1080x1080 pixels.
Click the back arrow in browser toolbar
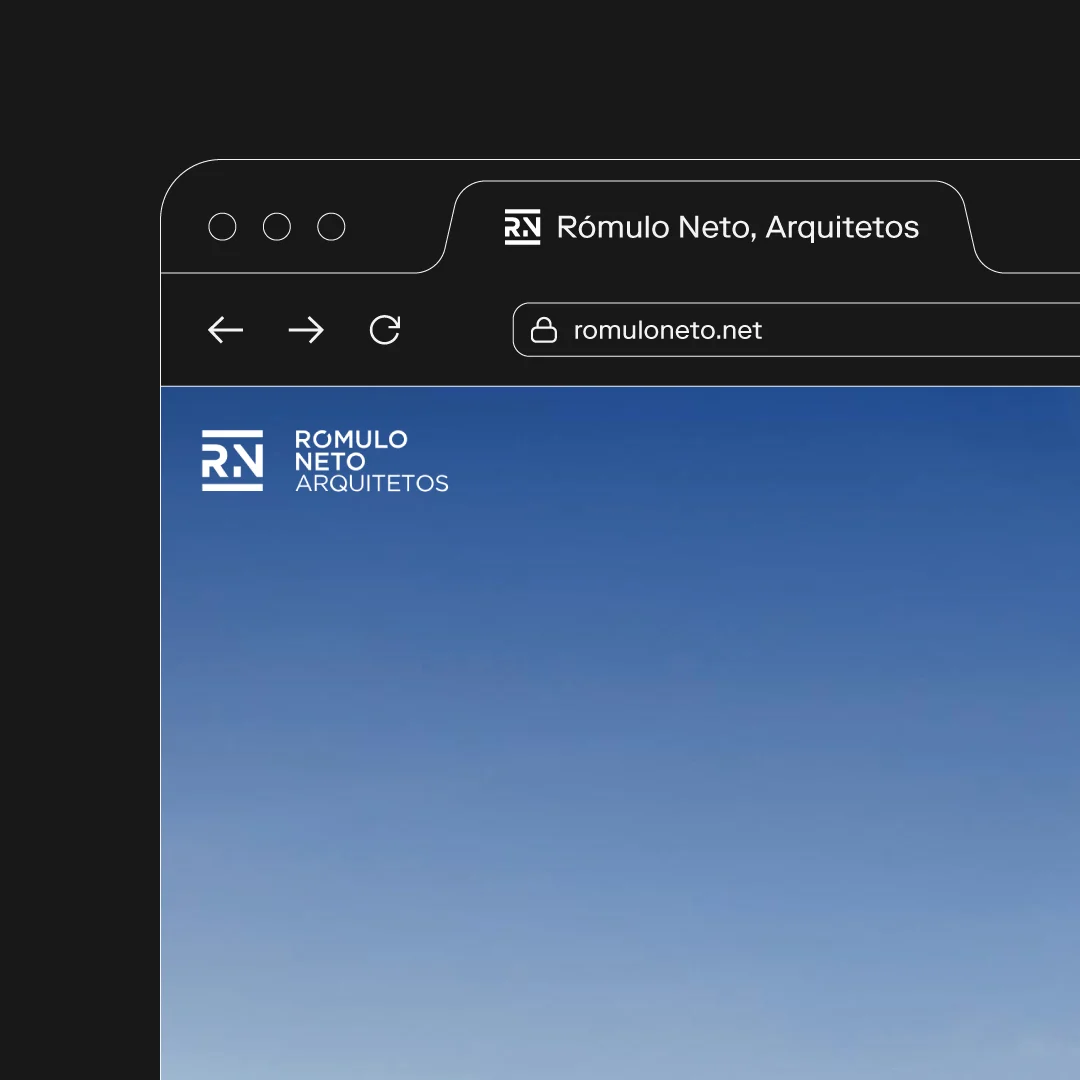[x=225, y=330]
